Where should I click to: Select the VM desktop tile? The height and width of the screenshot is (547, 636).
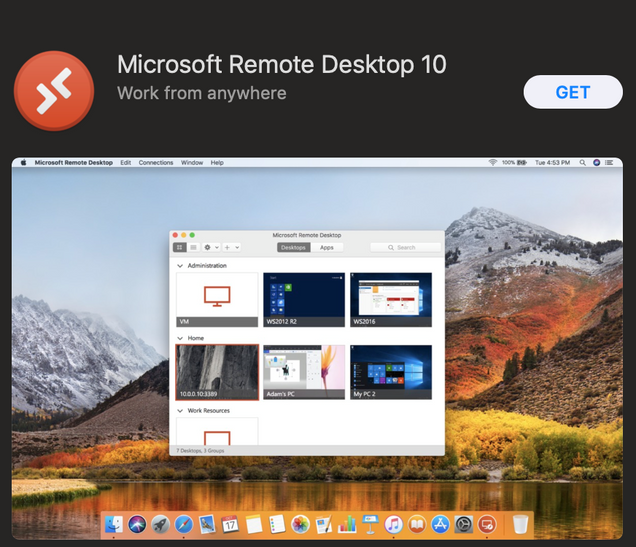coord(217,300)
